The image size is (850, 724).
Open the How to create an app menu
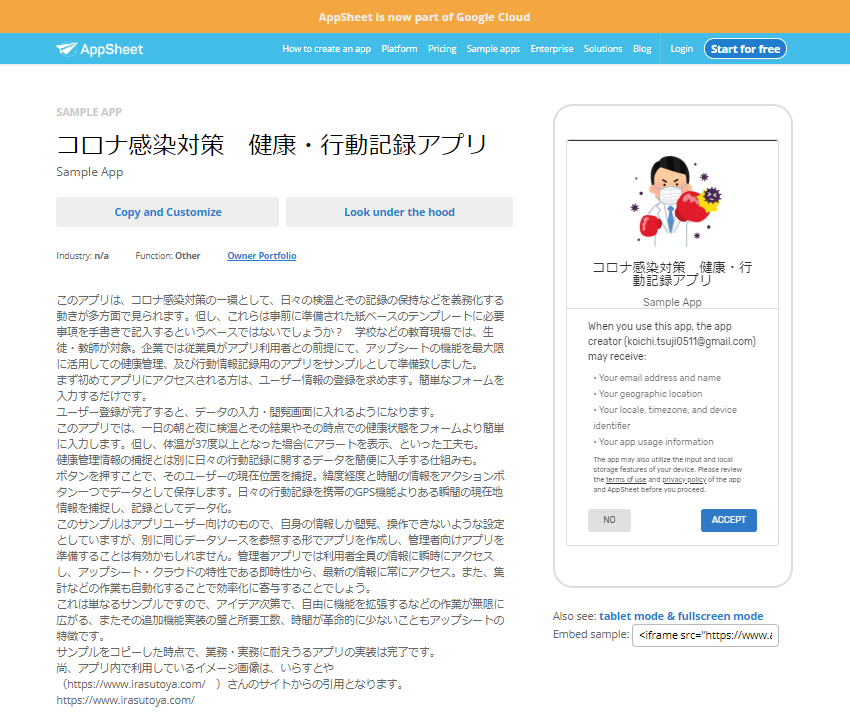(x=326, y=49)
